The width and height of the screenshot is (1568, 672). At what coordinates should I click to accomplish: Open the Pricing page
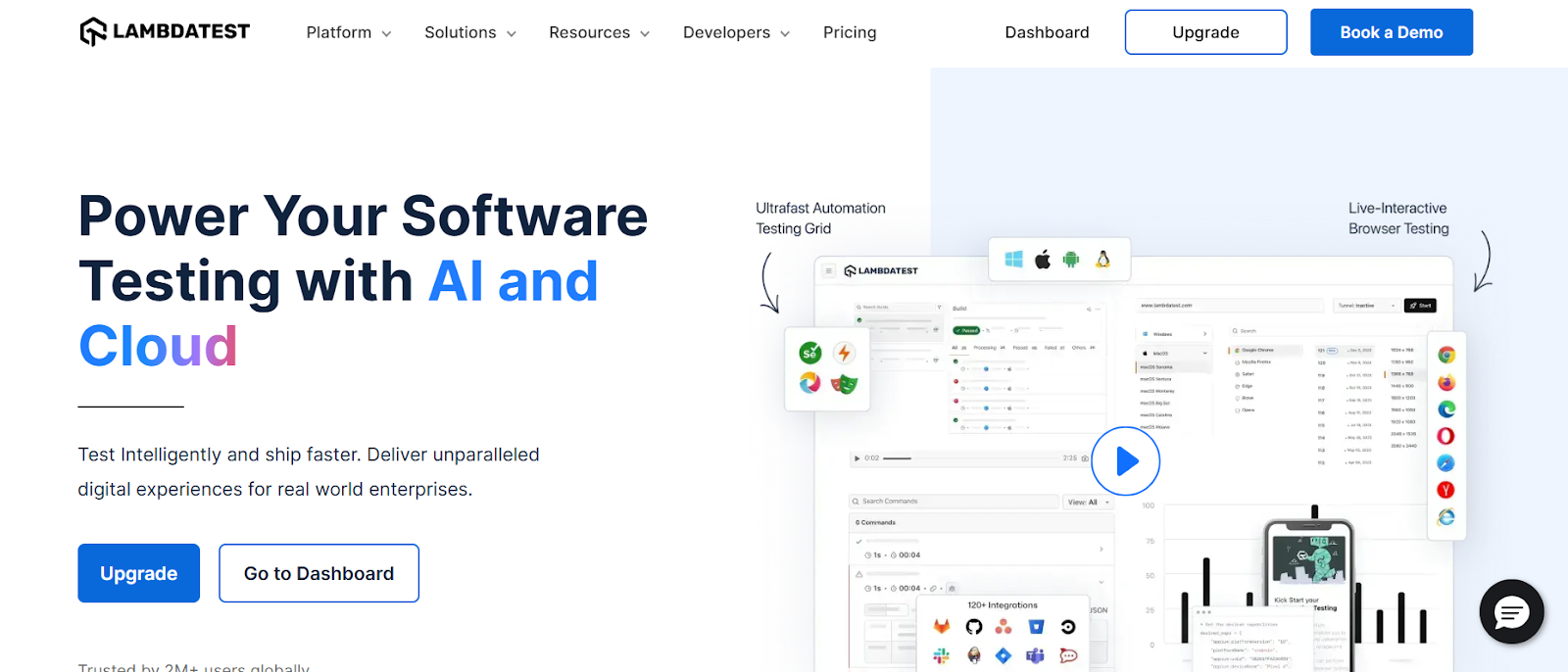click(x=850, y=32)
